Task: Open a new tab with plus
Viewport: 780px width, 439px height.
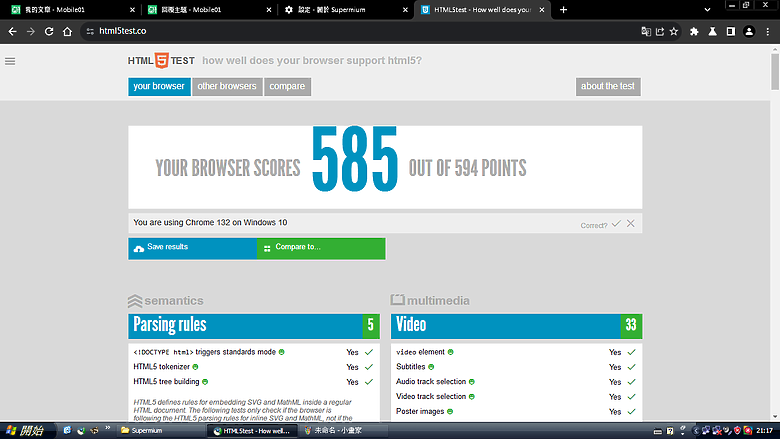Action: click(563, 9)
